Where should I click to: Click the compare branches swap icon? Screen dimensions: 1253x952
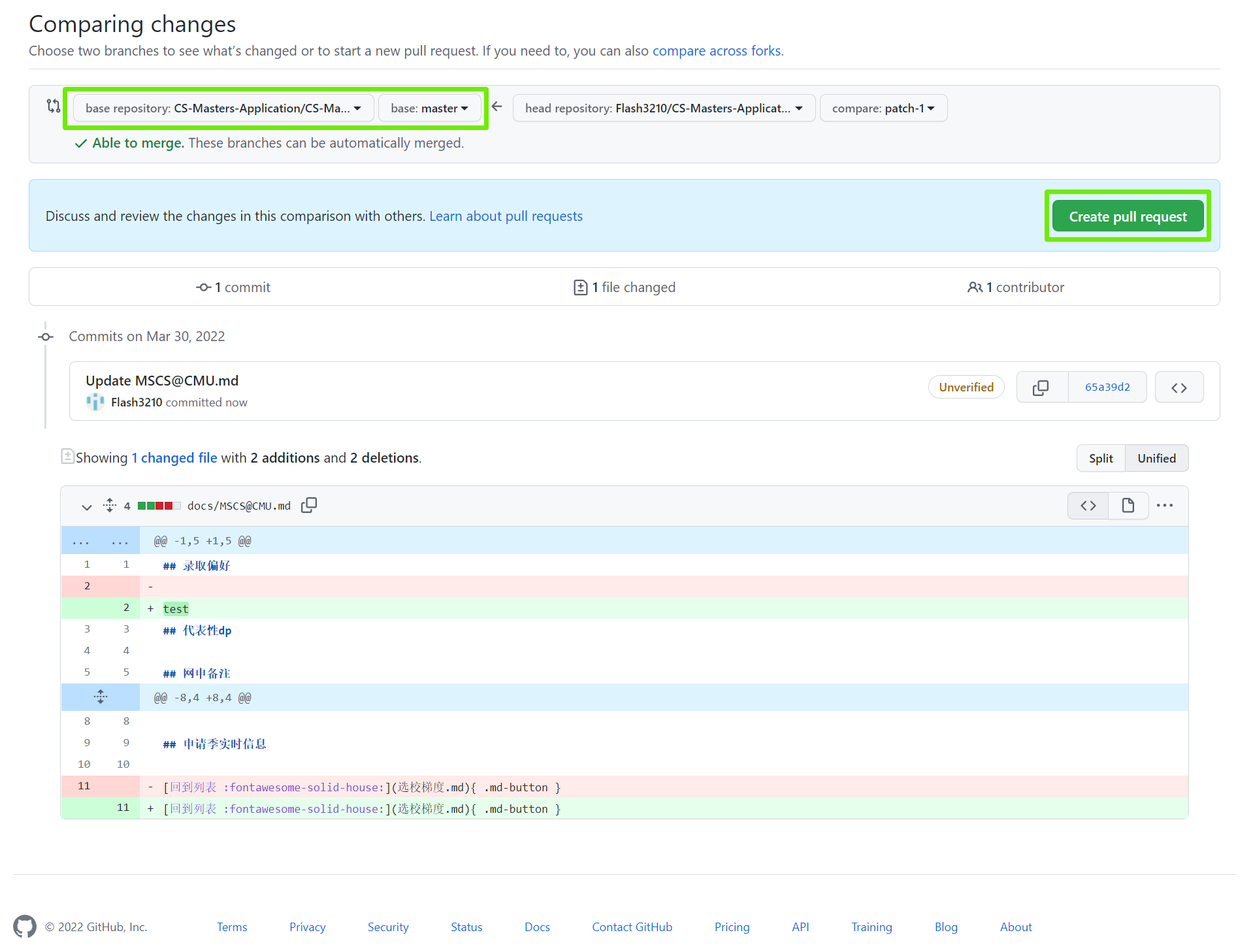[54, 106]
